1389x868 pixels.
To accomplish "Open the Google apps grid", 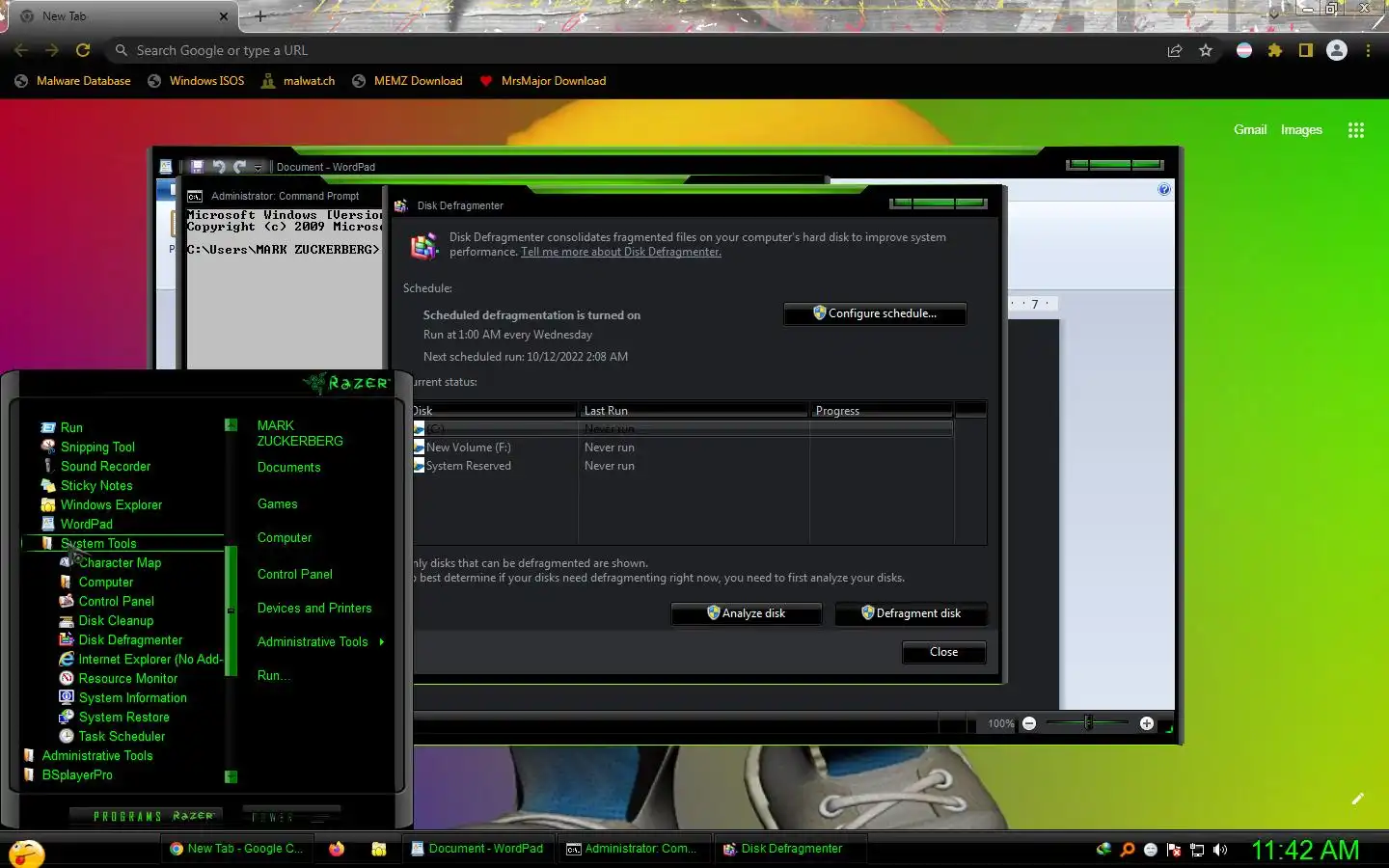I will pyautogui.click(x=1356, y=130).
